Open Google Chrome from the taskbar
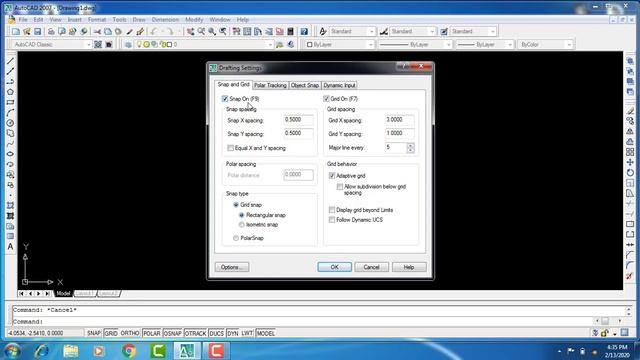 [x=129, y=351]
